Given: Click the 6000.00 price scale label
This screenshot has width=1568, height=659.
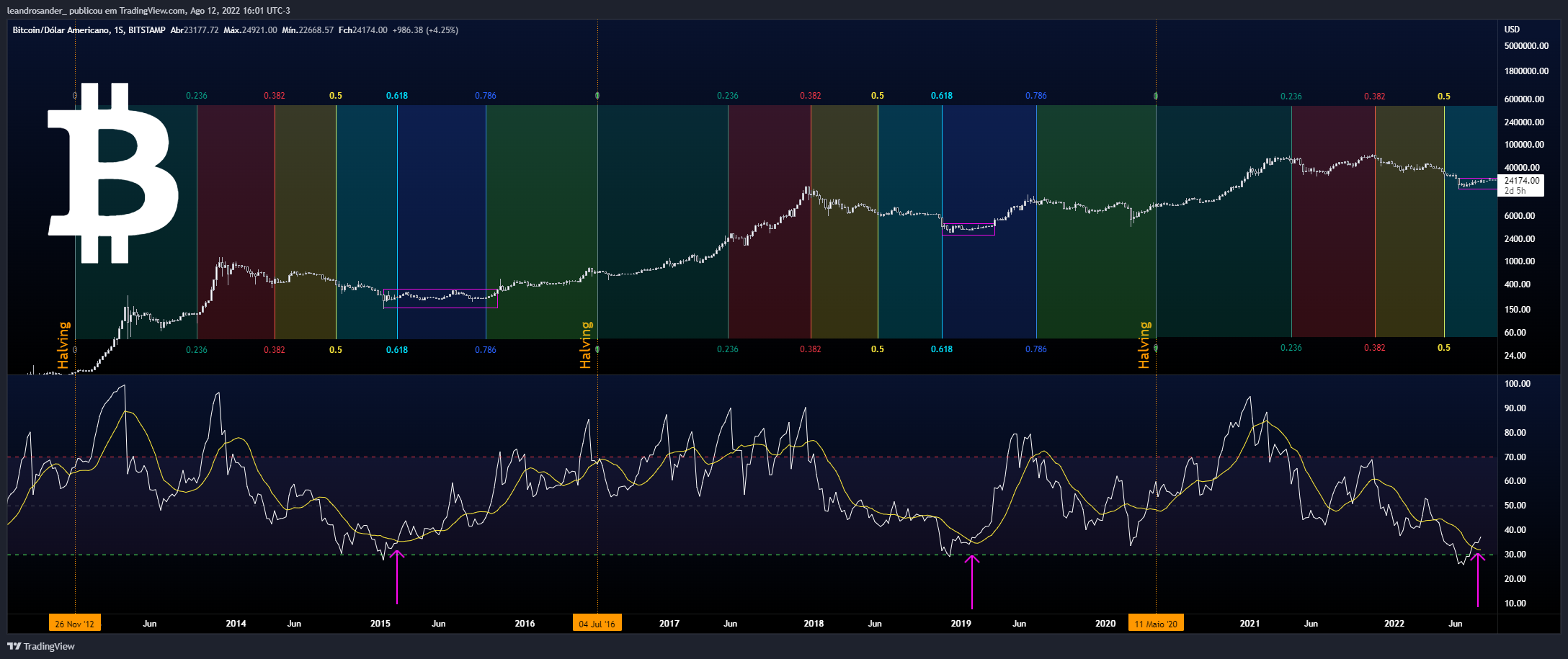Looking at the screenshot, I should pyautogui.click(x=1520, y=216).
